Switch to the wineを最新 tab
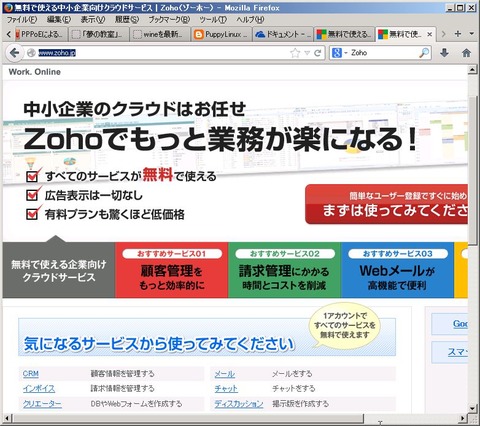 160,34
